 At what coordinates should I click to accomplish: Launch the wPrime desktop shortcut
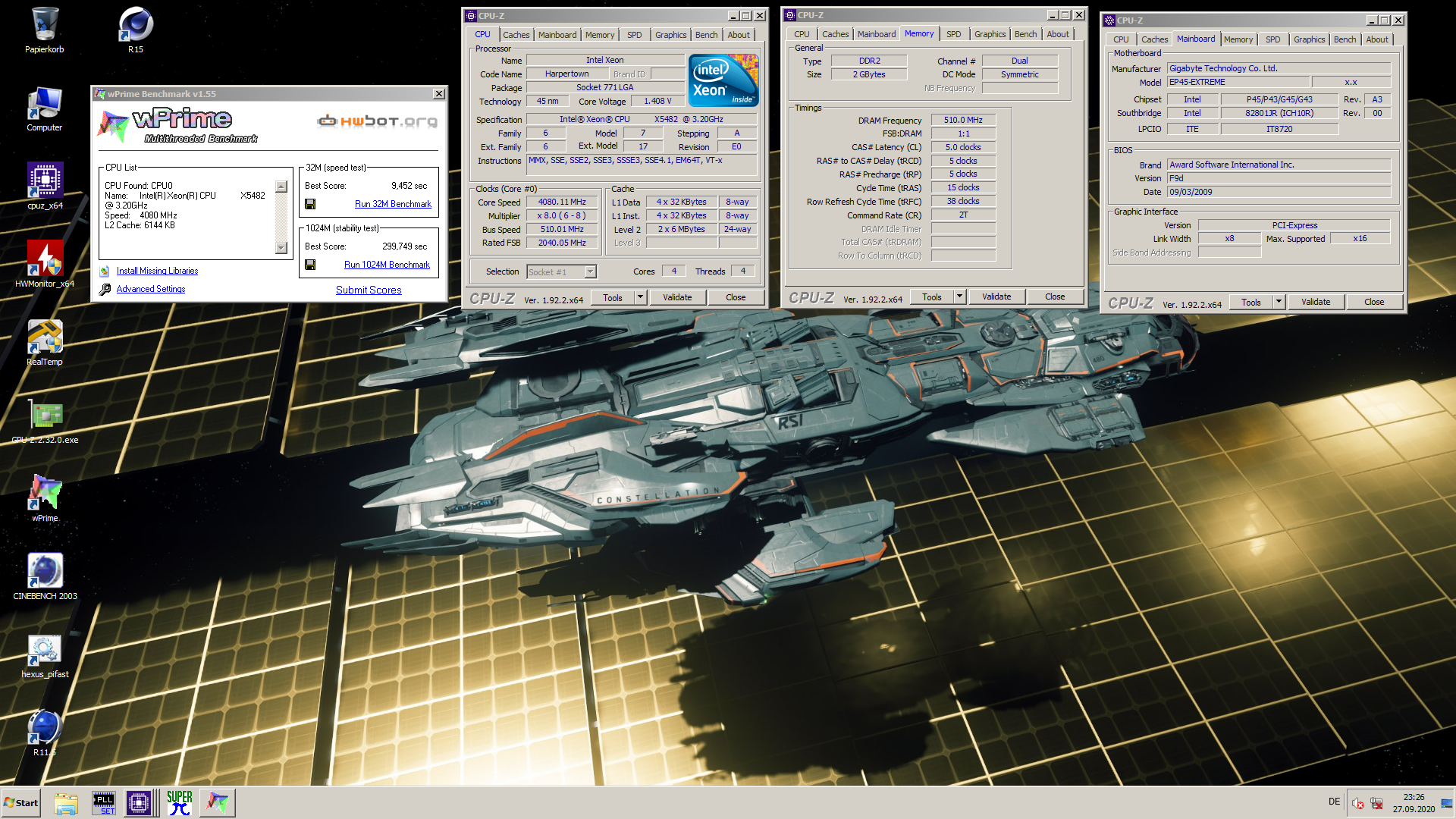click(x=45, y=499)
